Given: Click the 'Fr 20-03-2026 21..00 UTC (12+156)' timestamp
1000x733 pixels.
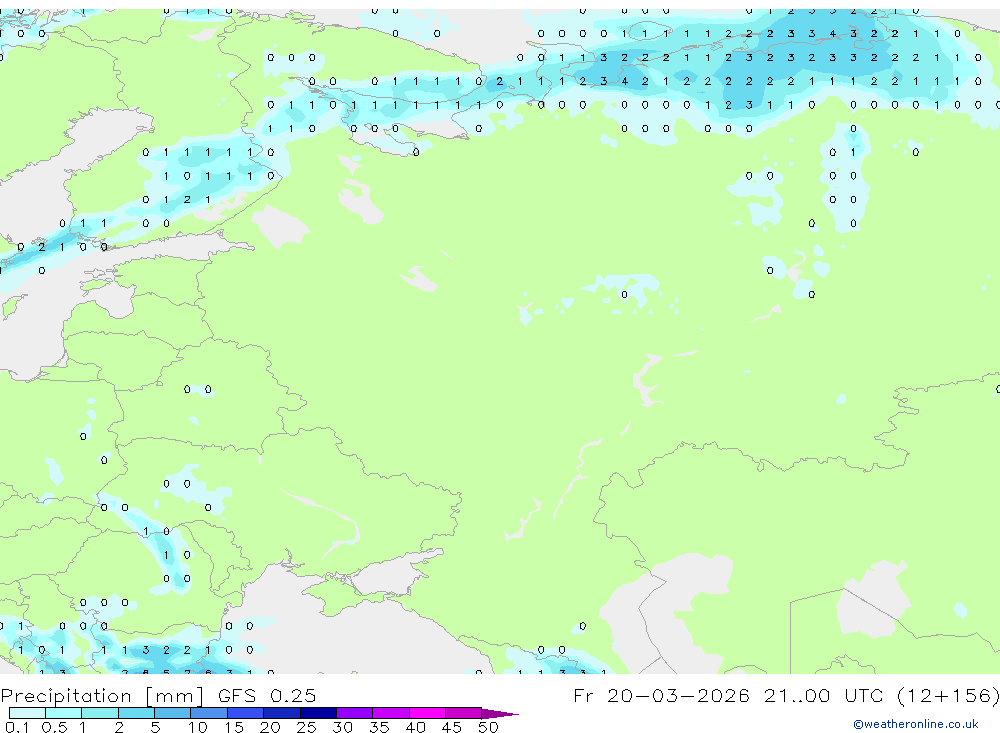Looking at the screenshot, I should click(786, 695).
